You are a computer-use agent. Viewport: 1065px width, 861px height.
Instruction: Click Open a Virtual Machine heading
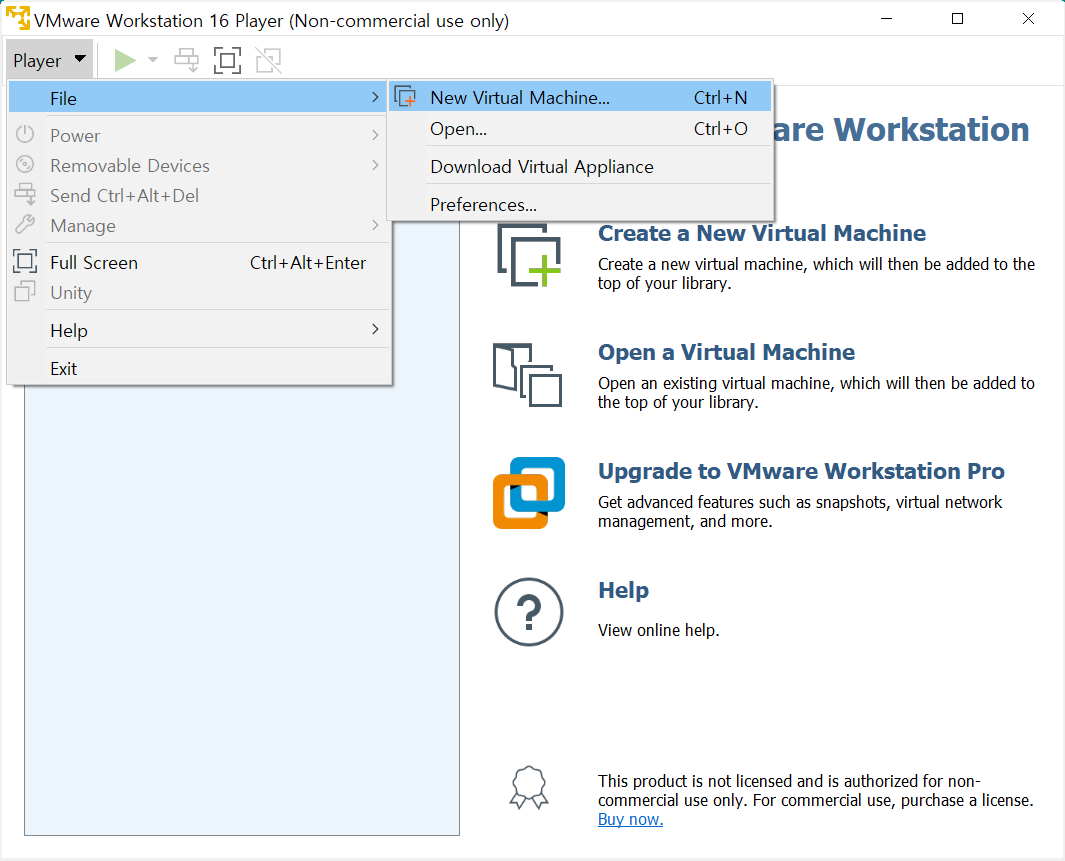point(726,352)
